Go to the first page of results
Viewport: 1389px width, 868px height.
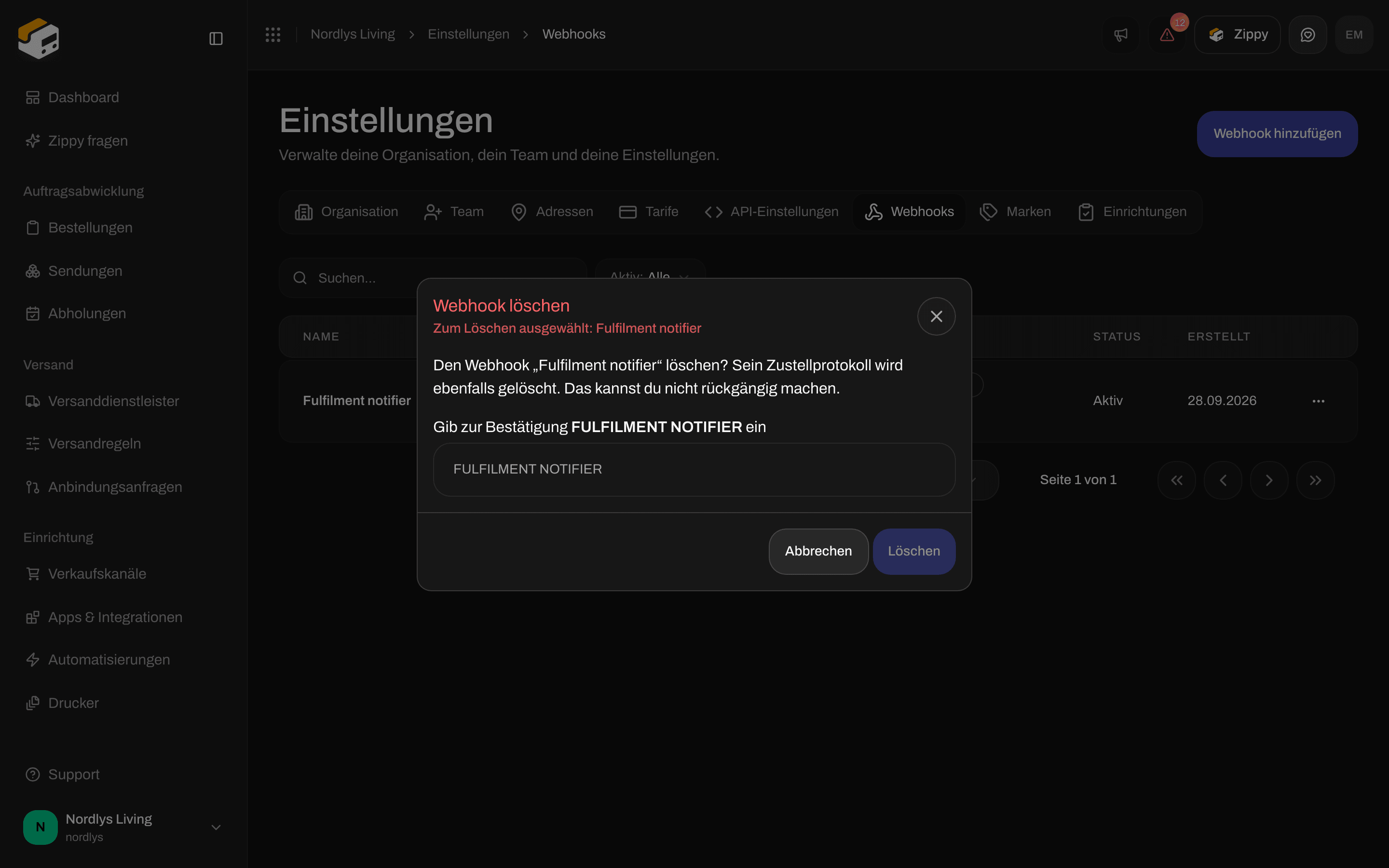pos(1177,480)
